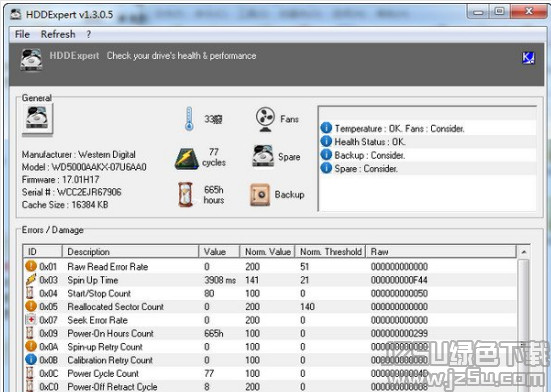Click the Fans icon
The width and height of the screenshot is (551, 392).
coord(265,119)
